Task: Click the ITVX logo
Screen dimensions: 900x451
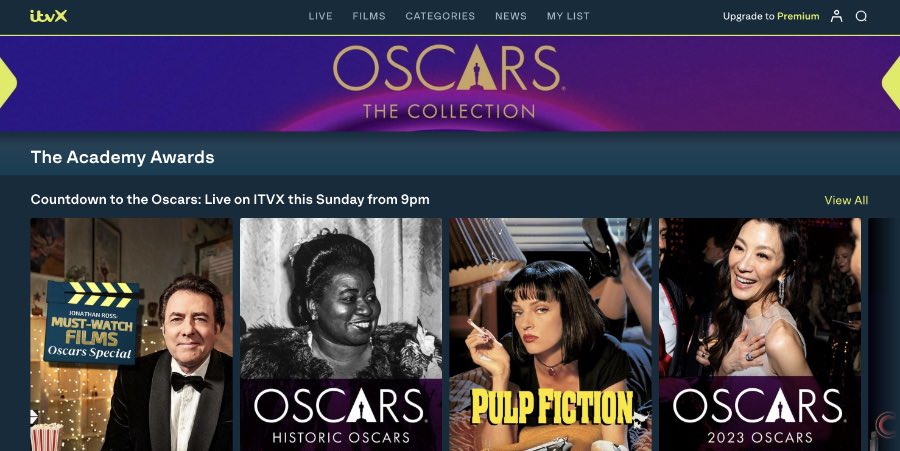Action: click(x=48, y=16)
